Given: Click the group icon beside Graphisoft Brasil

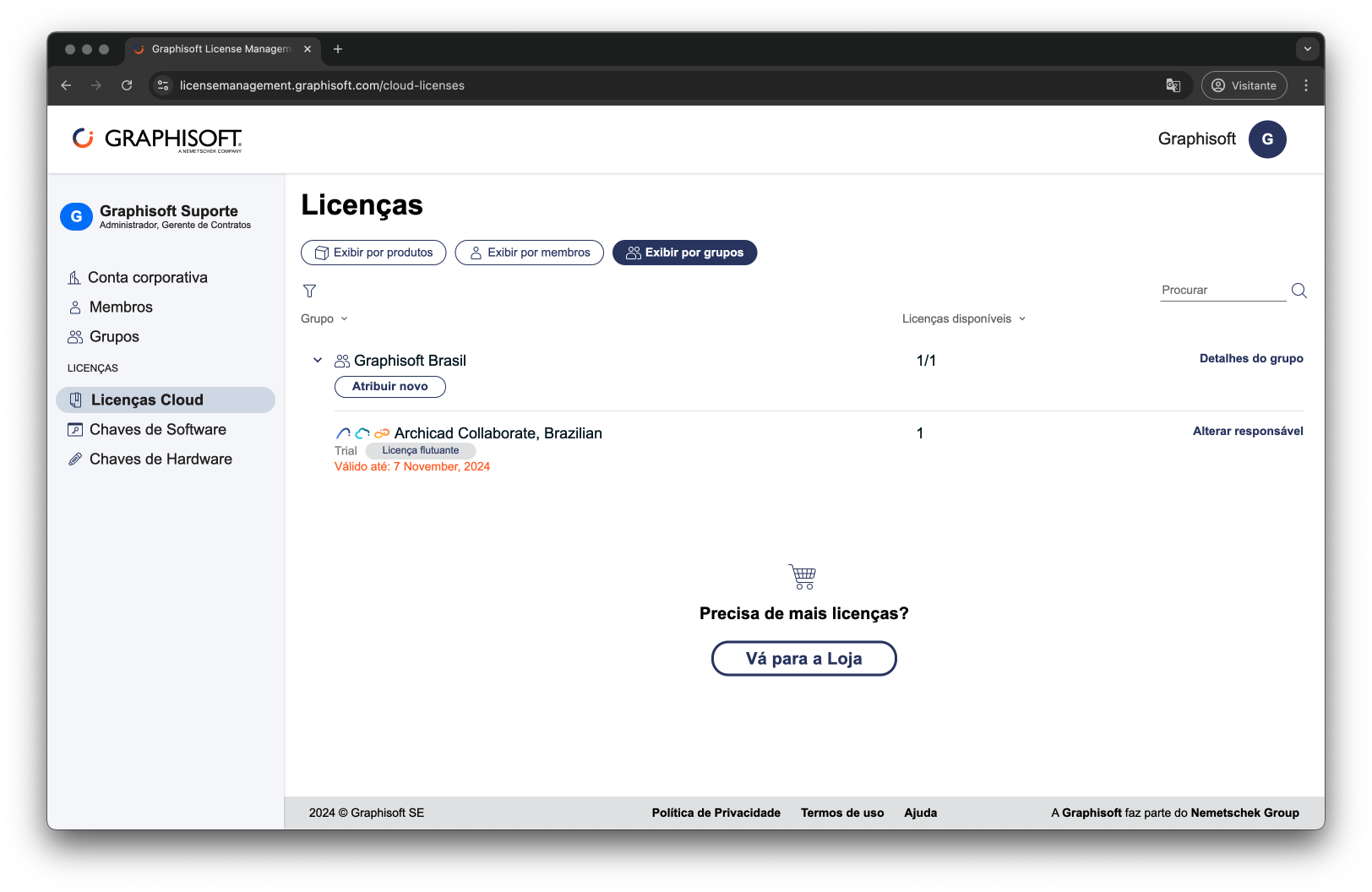Looking at the screenshot, I should coord(342,361).
